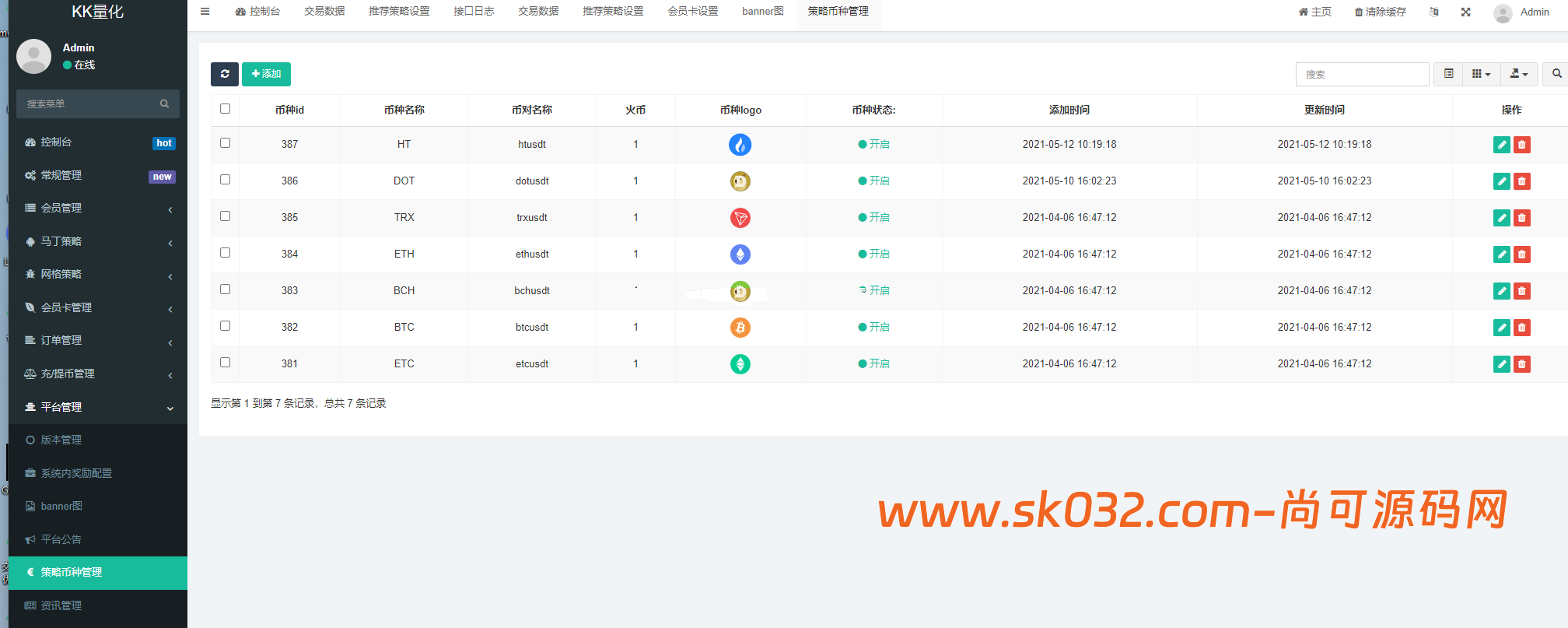This screenshot has width=1568, height=628.
Task: Click the Admin avatar in sidebar
Action: click(33, 56)
